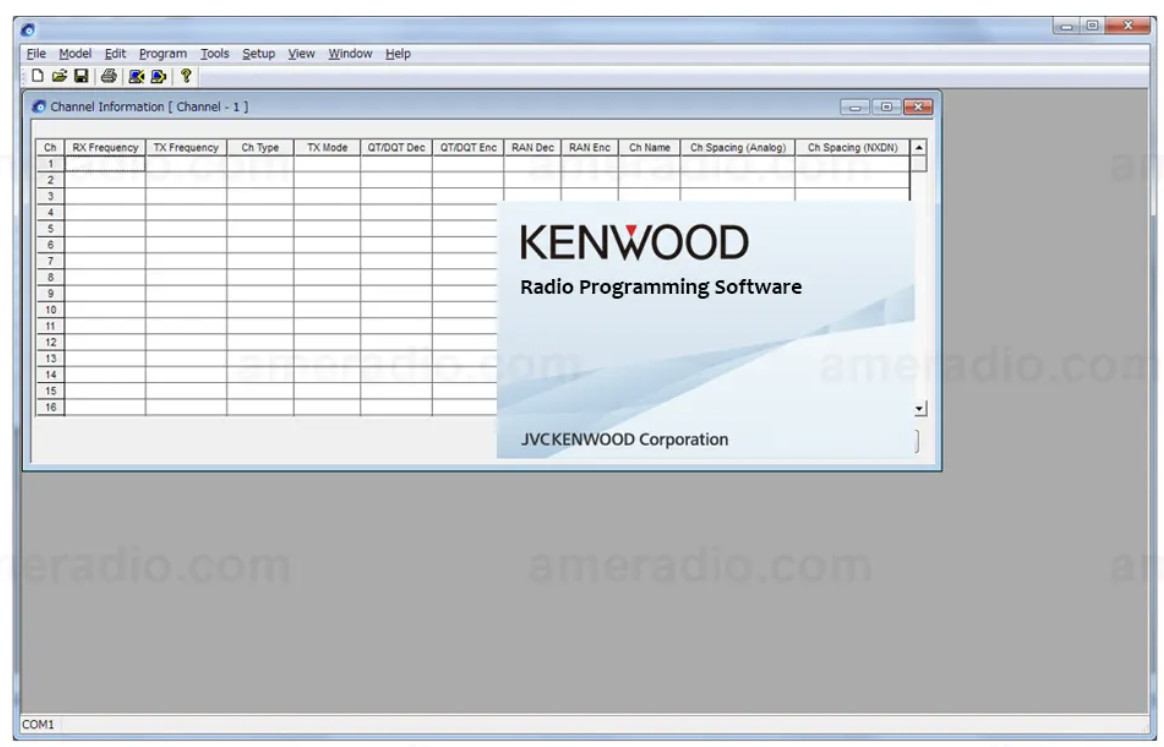Close the Channel Information window

point(918,107)
